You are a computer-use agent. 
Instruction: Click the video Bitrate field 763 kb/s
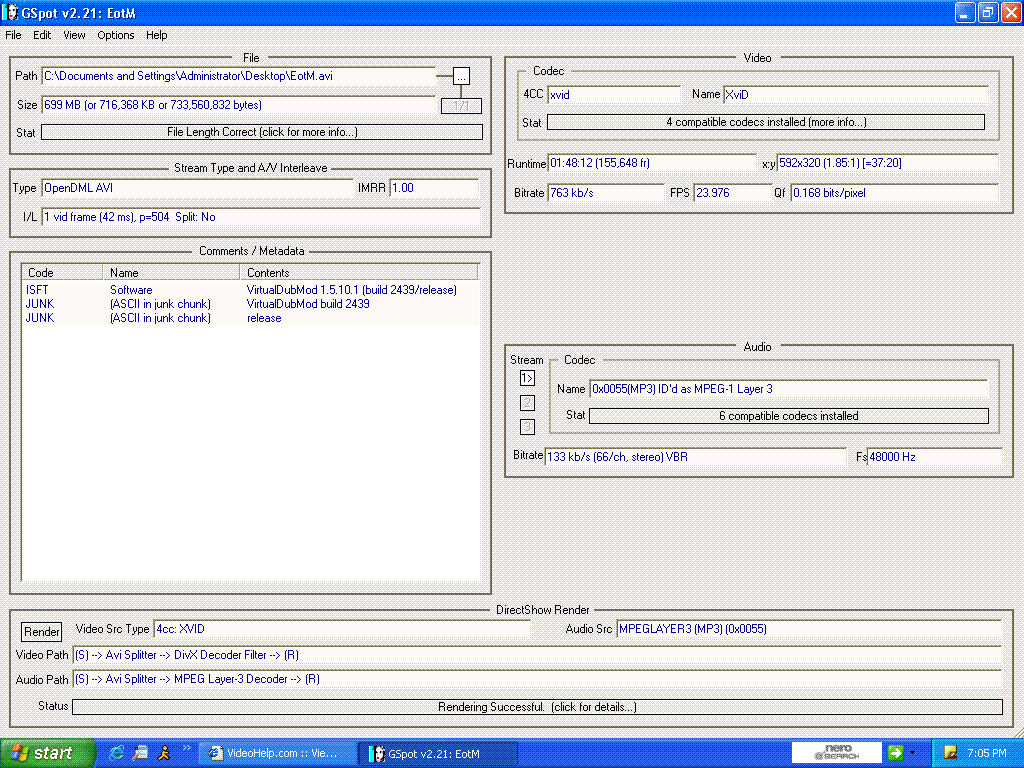click(x=606, y=193)
